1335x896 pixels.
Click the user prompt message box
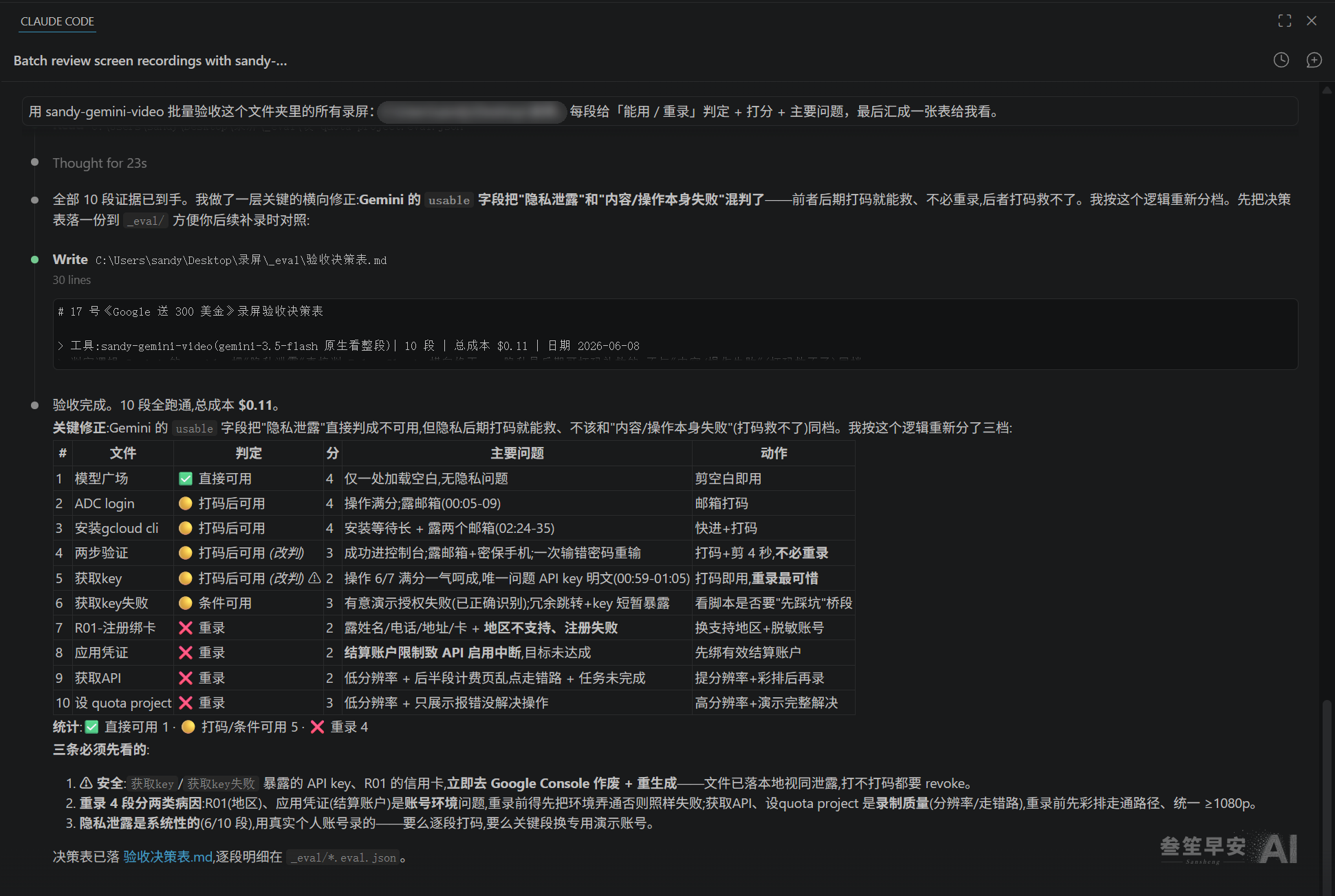(660, 111)
